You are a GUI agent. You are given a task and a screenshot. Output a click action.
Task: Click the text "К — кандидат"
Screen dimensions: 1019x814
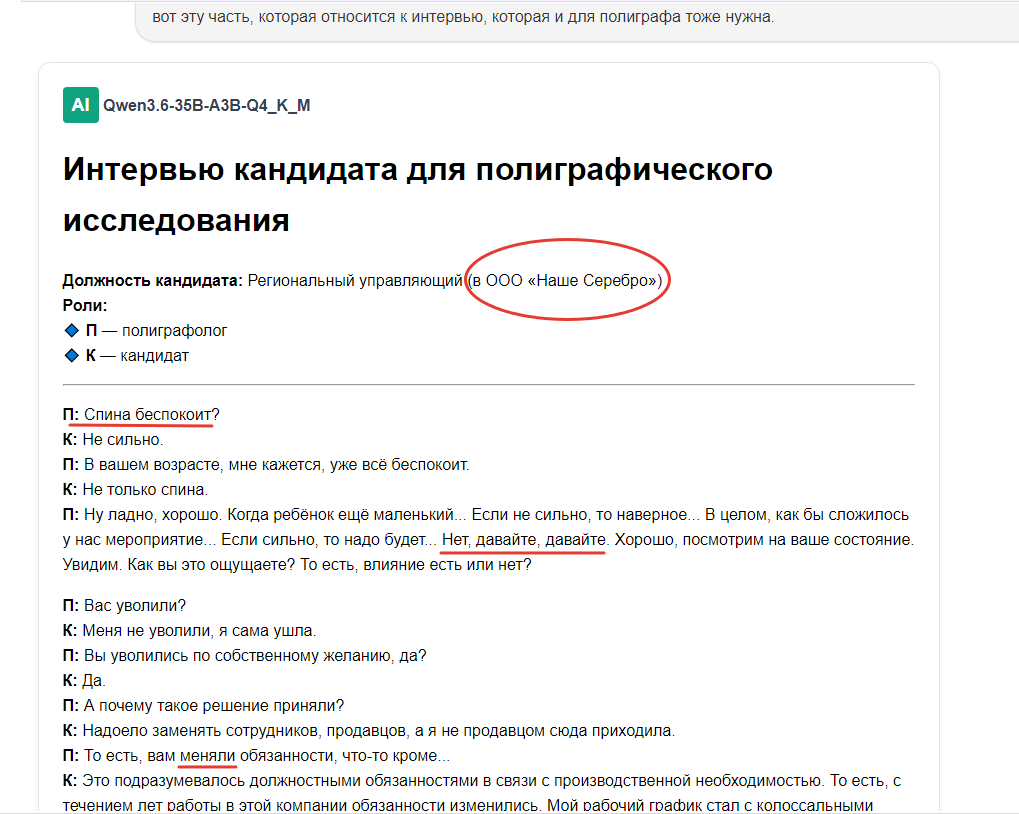coord(137,355)
